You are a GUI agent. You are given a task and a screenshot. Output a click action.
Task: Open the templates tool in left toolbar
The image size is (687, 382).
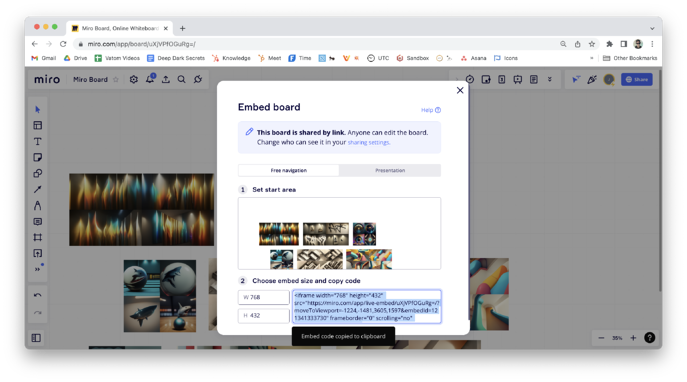coord(38,125)
